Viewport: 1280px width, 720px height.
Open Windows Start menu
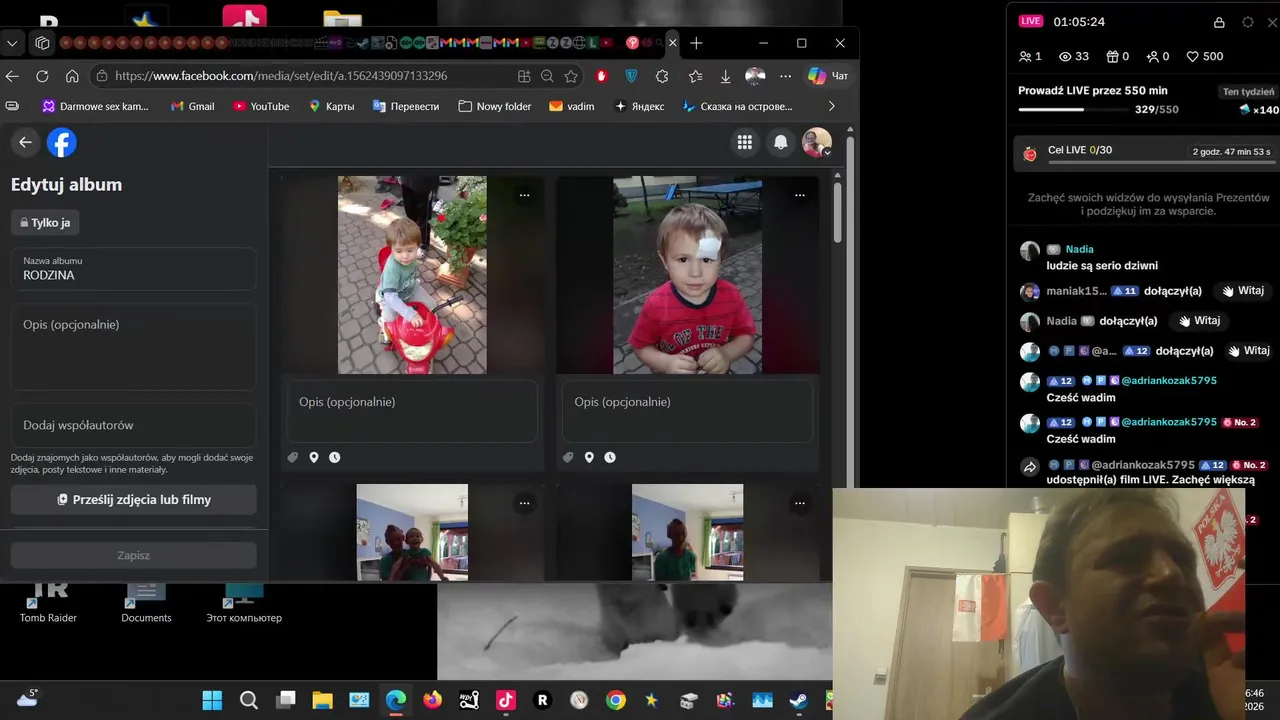point(213,700)
